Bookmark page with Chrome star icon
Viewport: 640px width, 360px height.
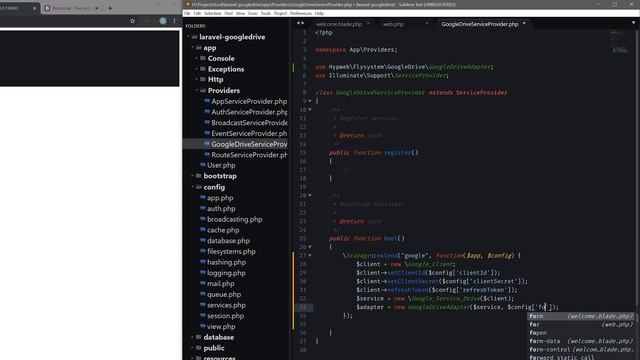click(x=132, y=21)
